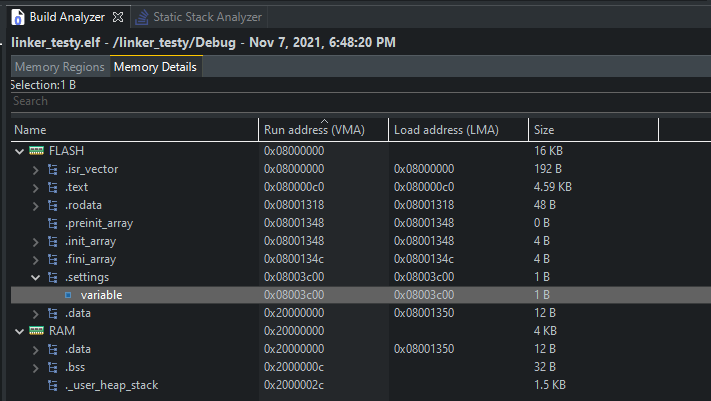The image size is (711, 401).
Task: Select the .init_array row
Action: [x=90, y=241]
